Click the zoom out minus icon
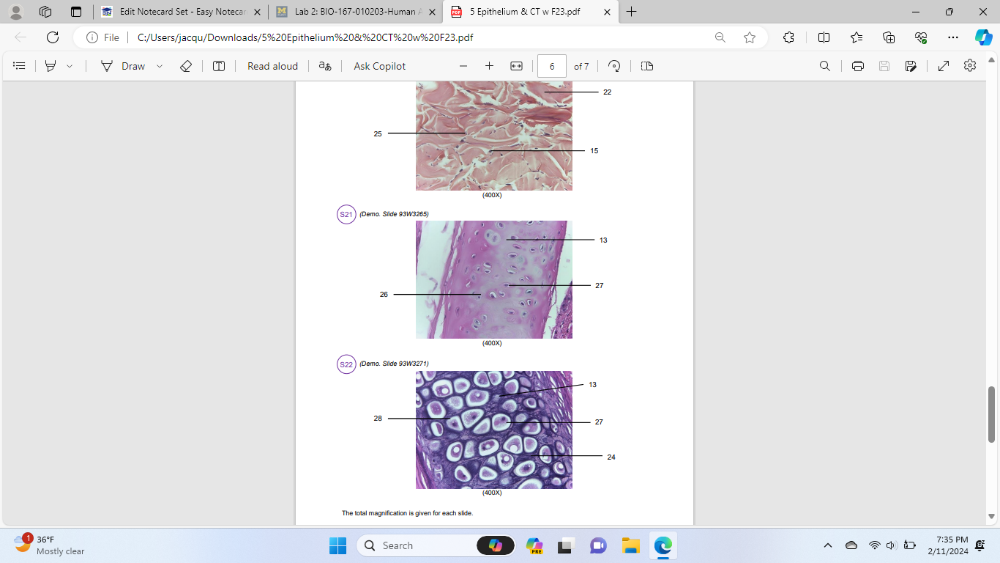The width and height of the screenshot is (1000, 563). click(x=463, y=66)
